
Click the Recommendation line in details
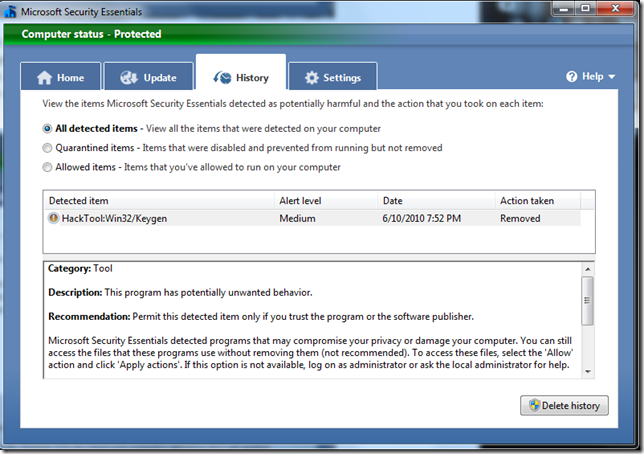click(261, 317)
